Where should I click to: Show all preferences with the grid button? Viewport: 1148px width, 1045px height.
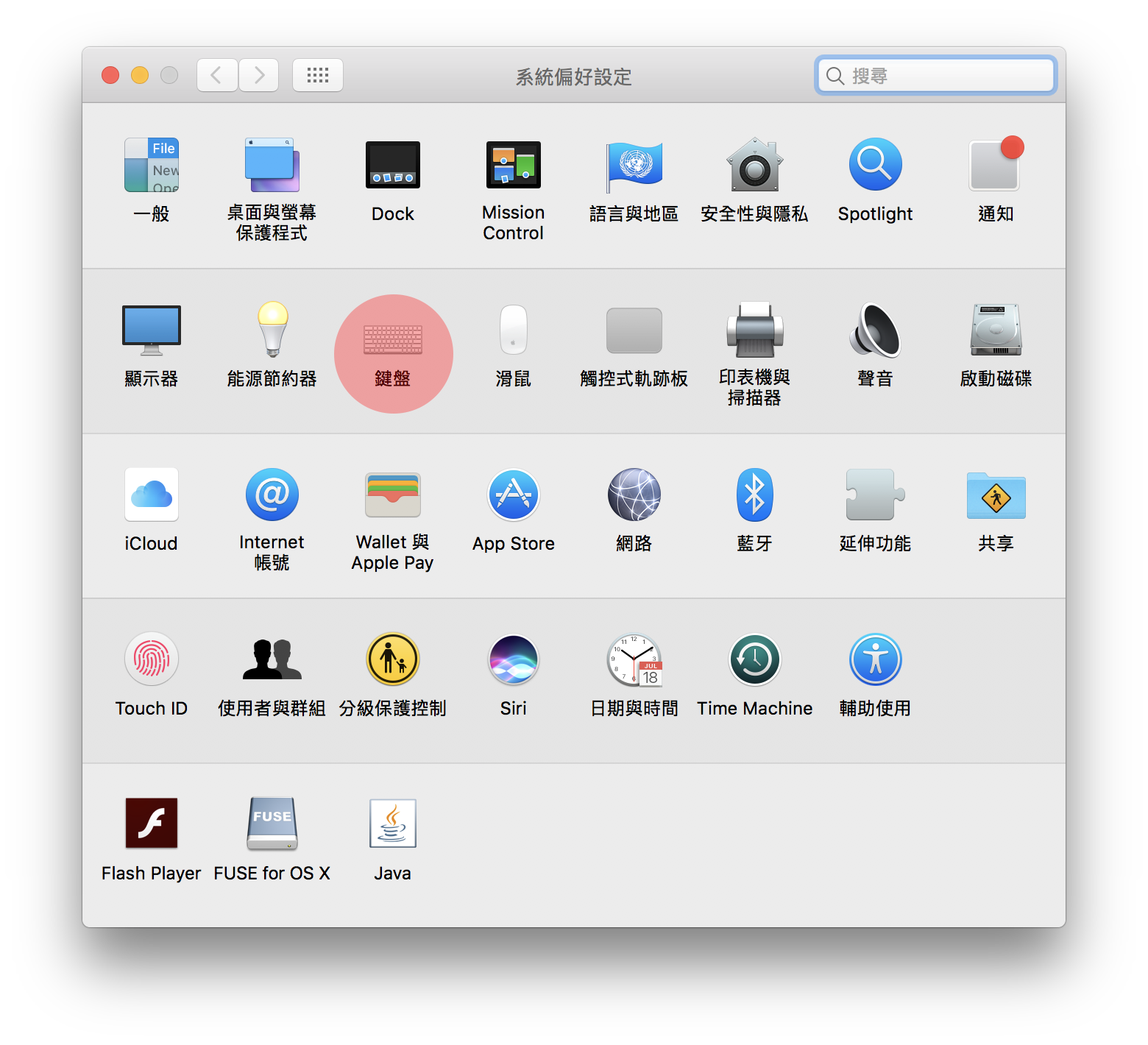tap(318, 75)
